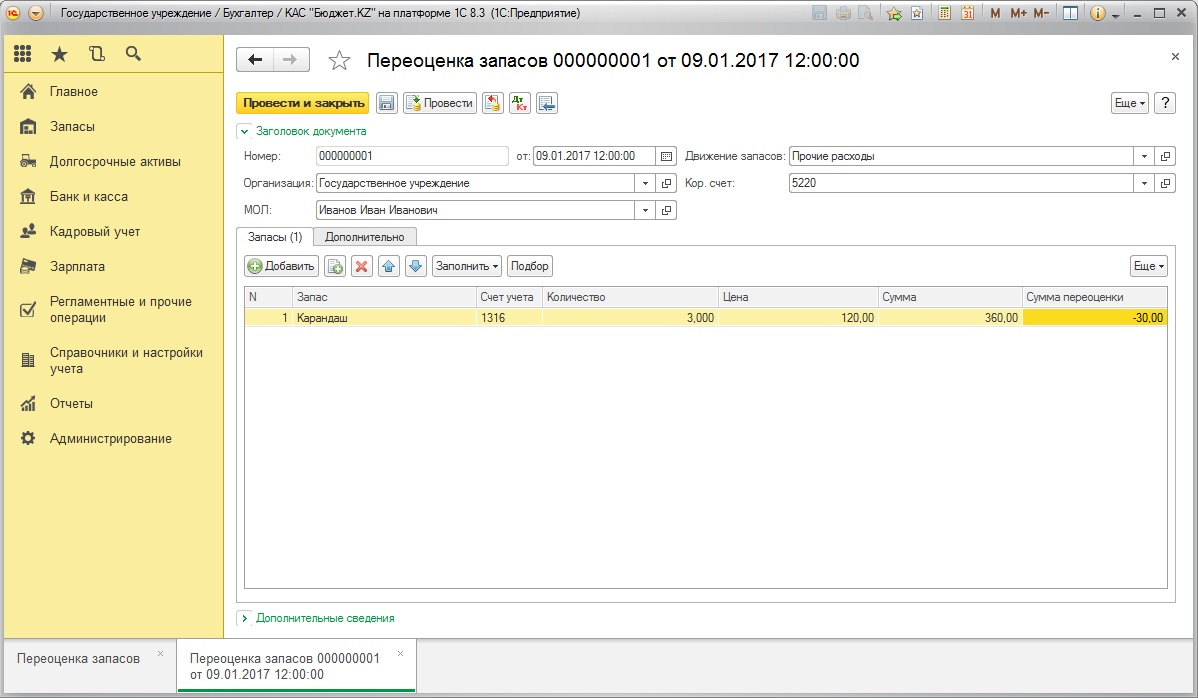Open the Favorites star in the sidebar
The image size is (1198, 698).
click(x=60, y=53)
